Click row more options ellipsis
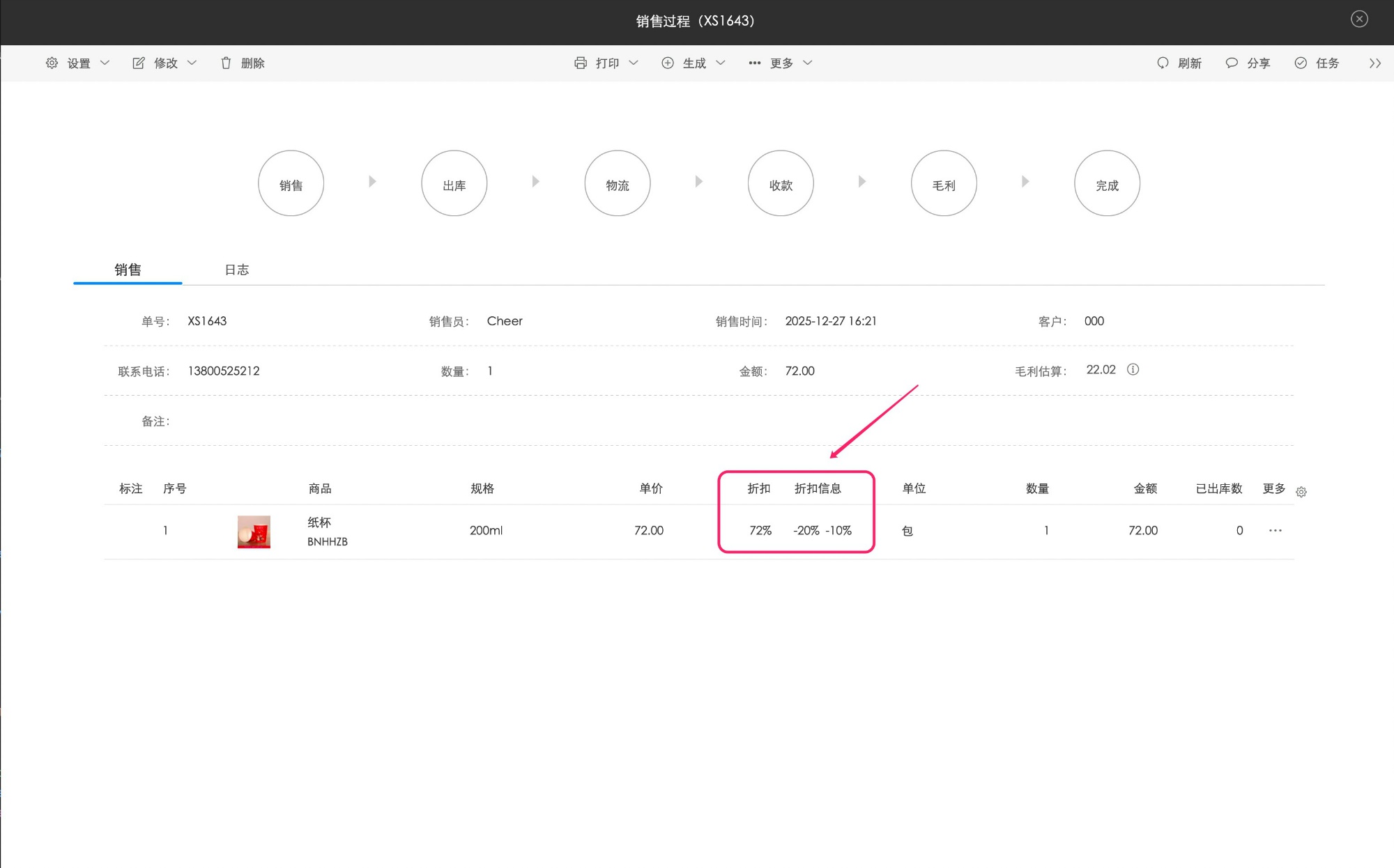 [x=1275, y=531]
